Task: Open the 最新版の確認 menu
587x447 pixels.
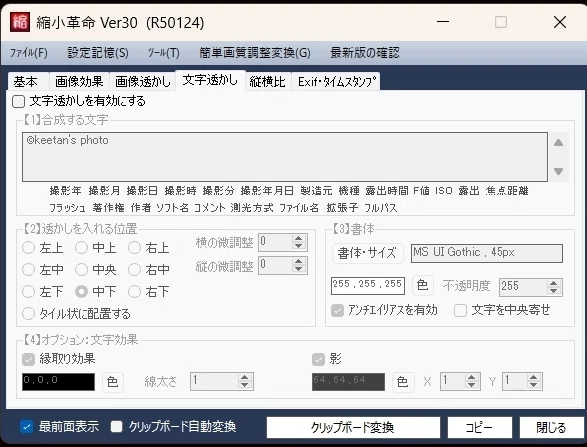Action: pos(365,53)
